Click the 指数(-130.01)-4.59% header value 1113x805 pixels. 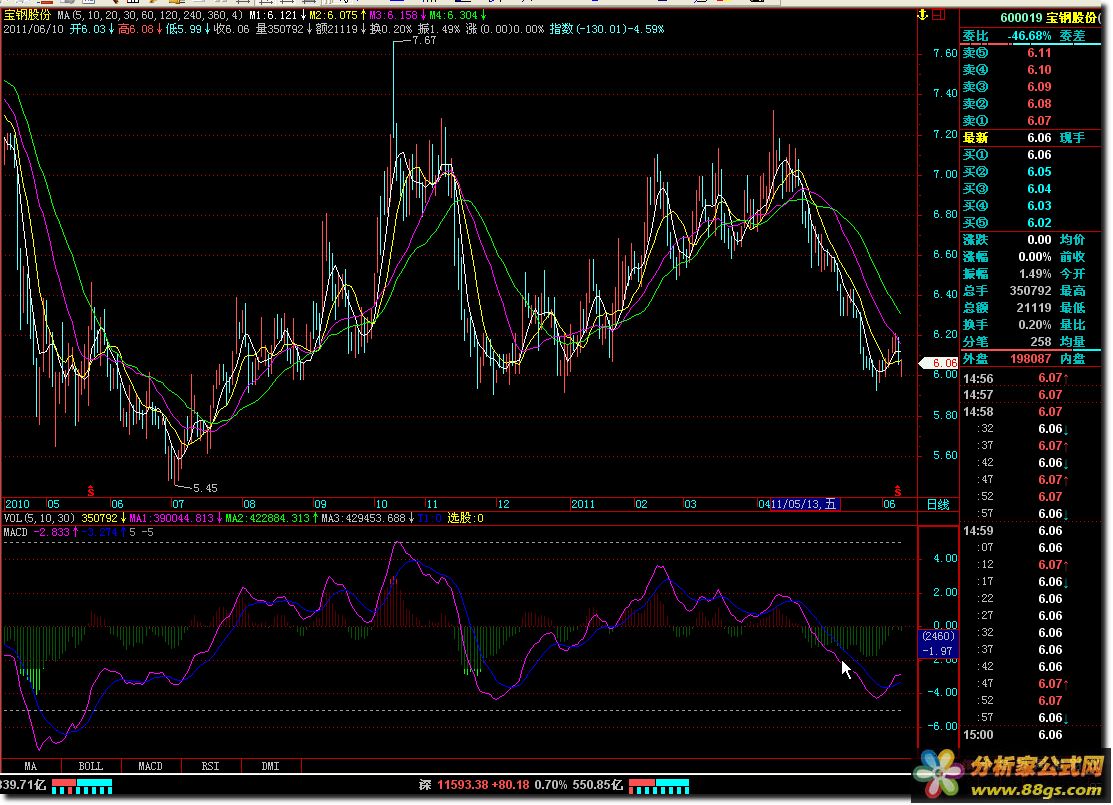coord(607,29)
